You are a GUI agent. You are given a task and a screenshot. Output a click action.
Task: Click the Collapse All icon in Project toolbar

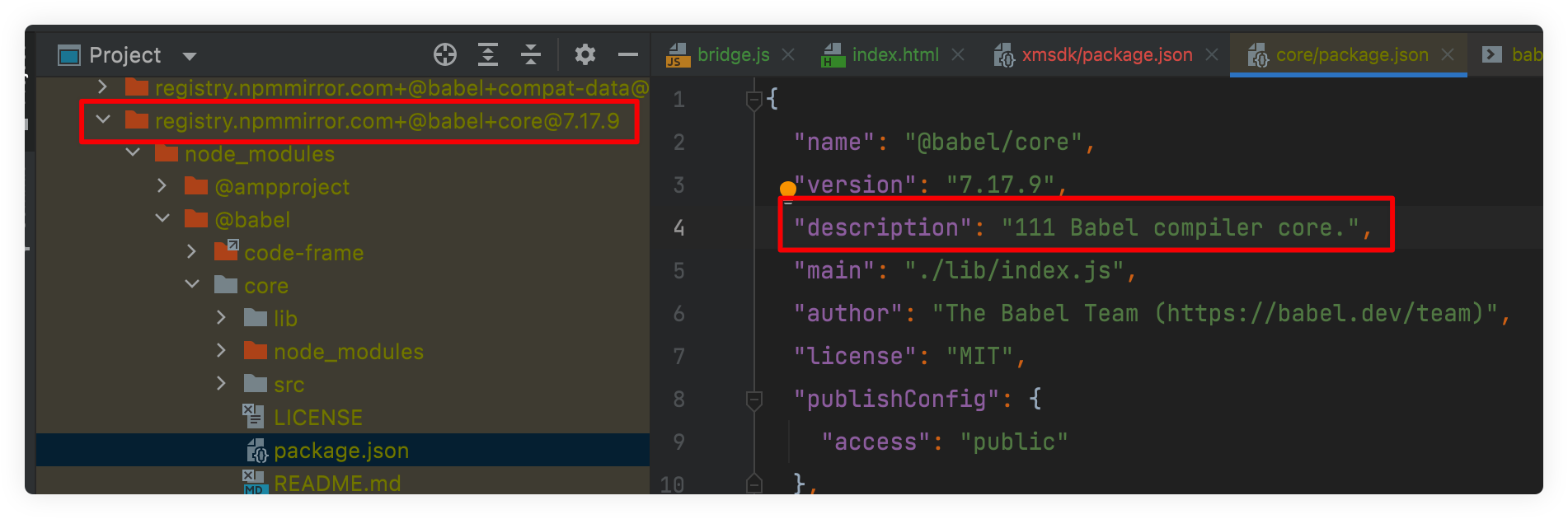531,54
